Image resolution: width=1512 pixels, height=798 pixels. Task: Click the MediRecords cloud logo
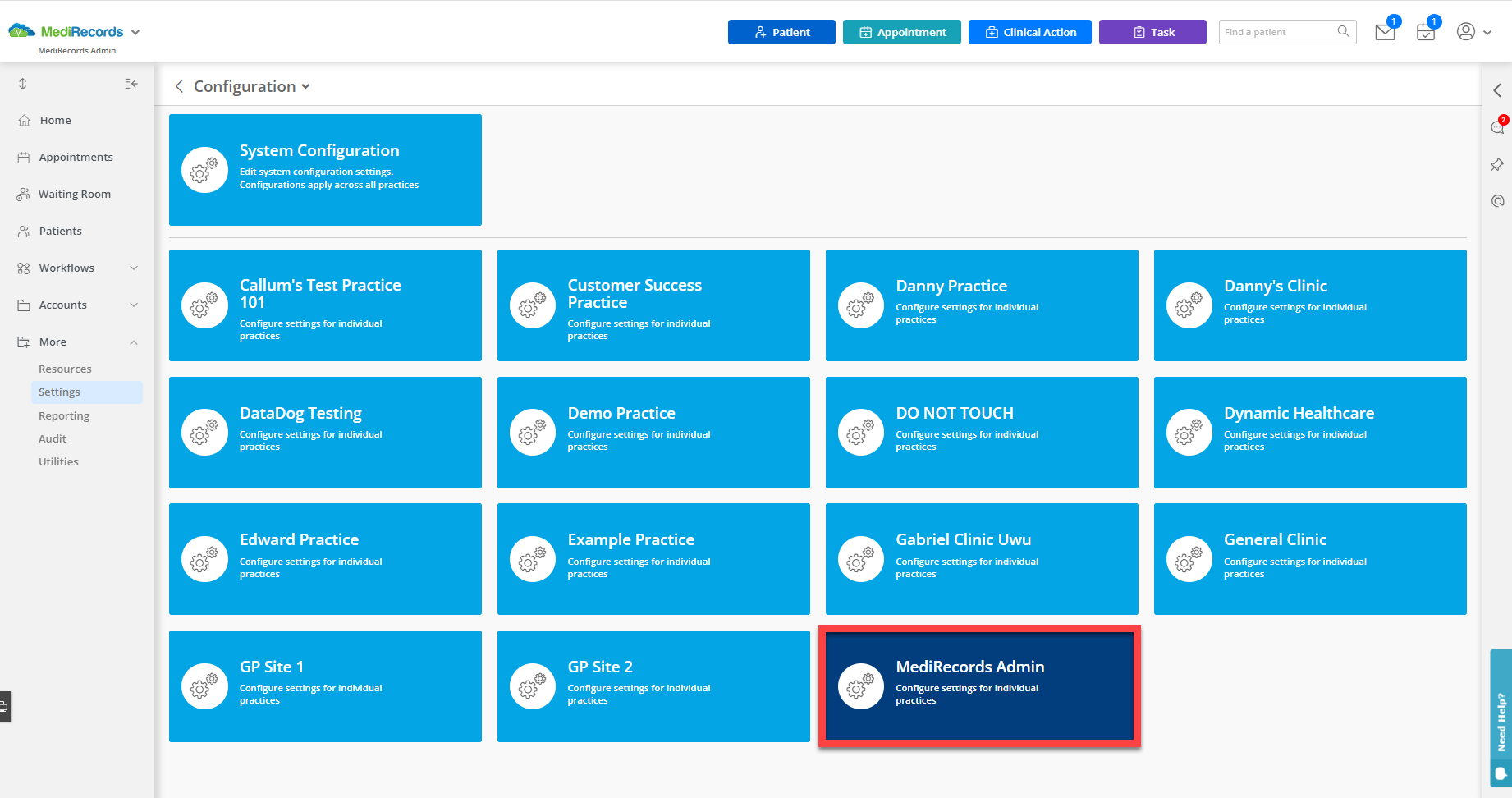click(22, 31)
